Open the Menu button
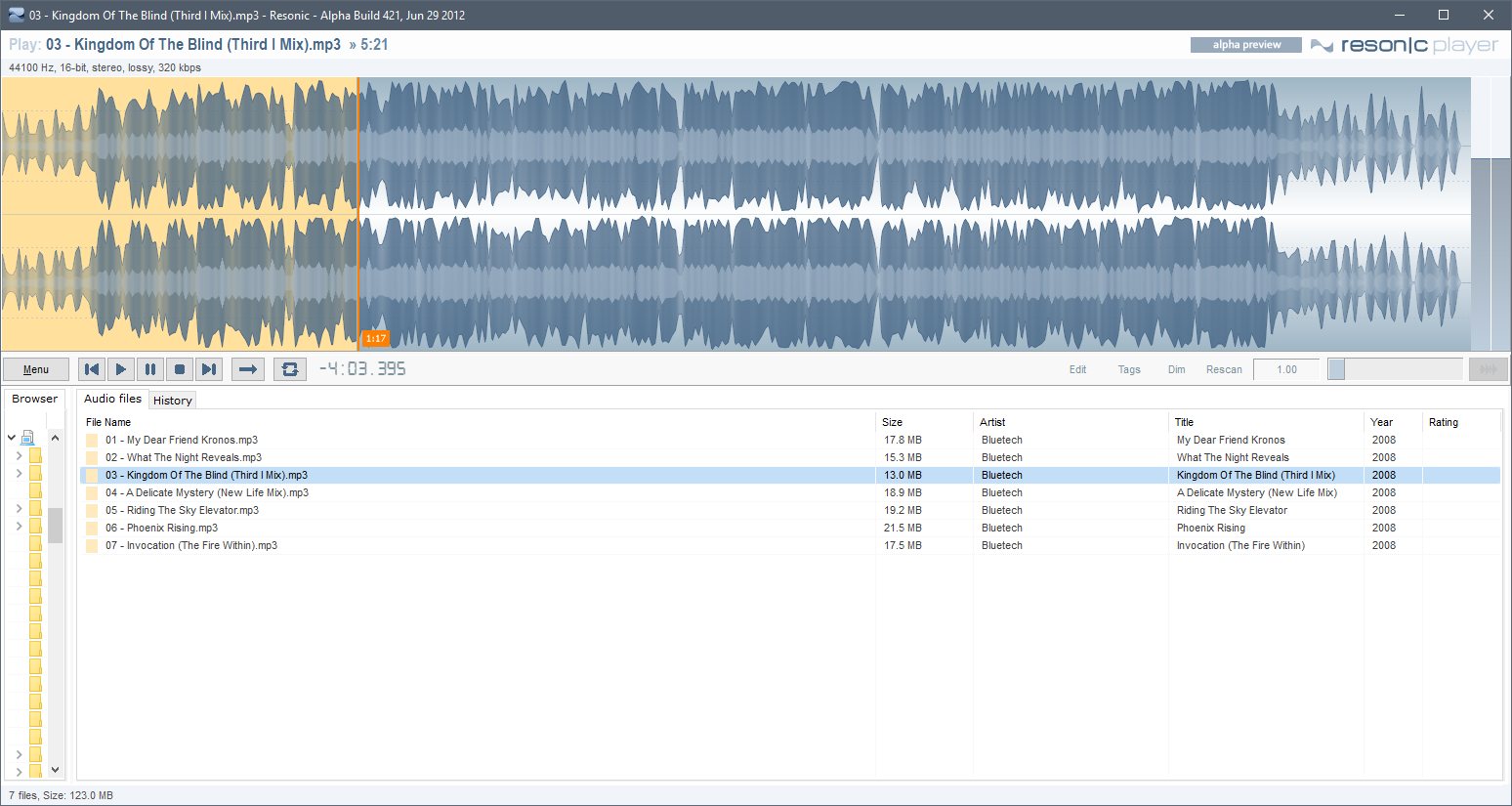1512x806 pixels. point(36,369)
